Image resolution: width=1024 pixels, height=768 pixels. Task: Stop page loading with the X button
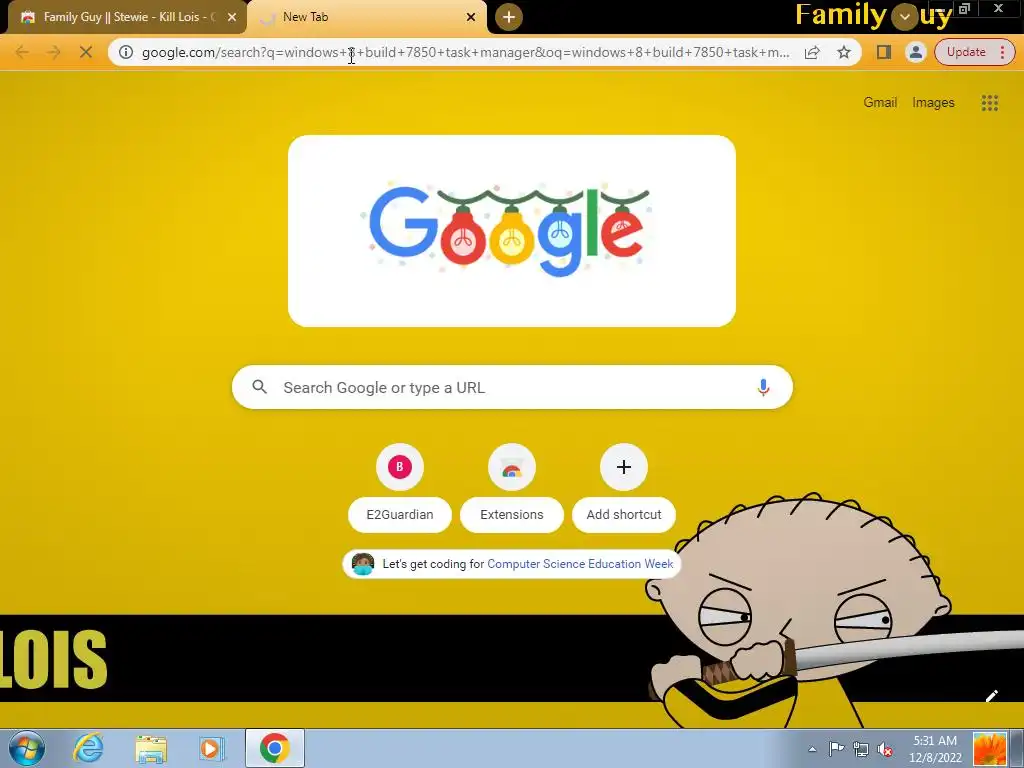(x=86, y=52)
